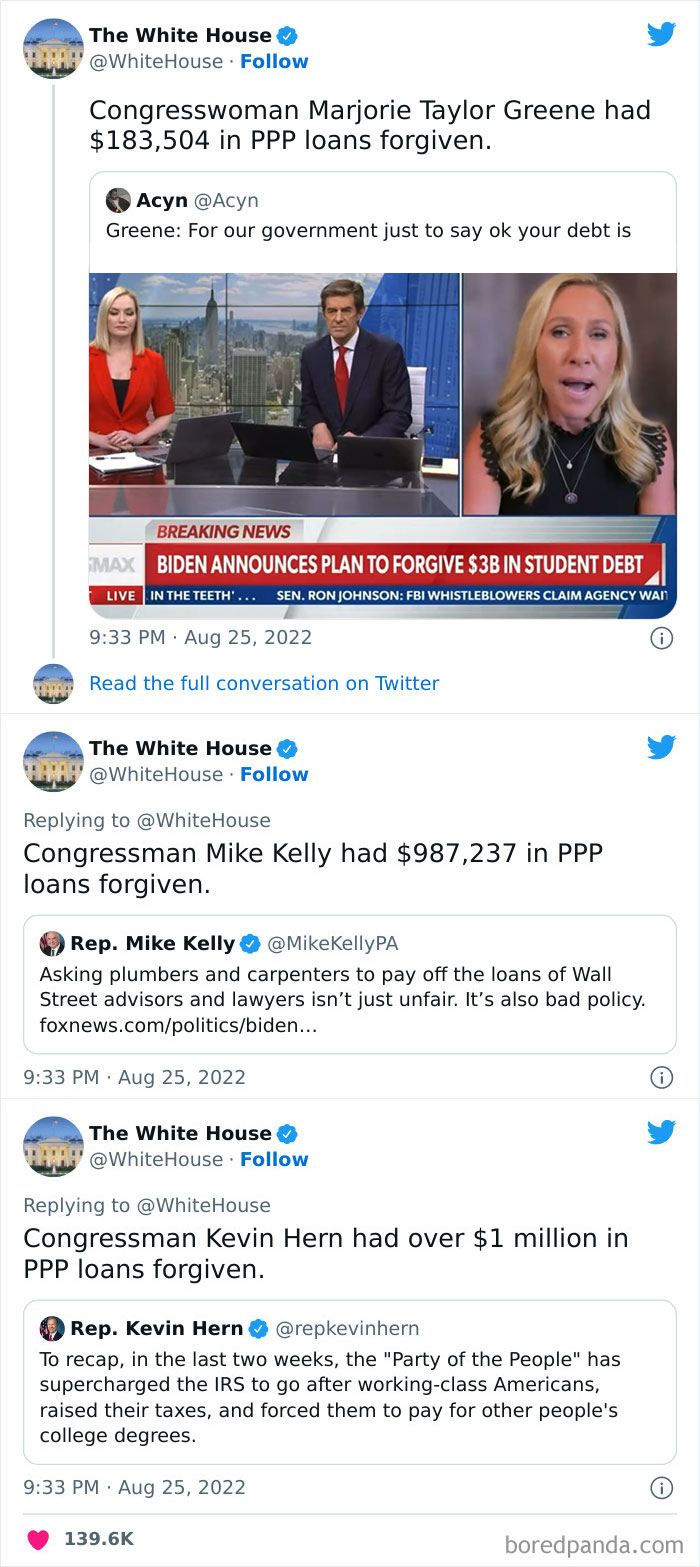The height and width of the screenshot is (1567, 700).
Task: Click White House avatar on the third tweet
Action: coord(53,1146)
